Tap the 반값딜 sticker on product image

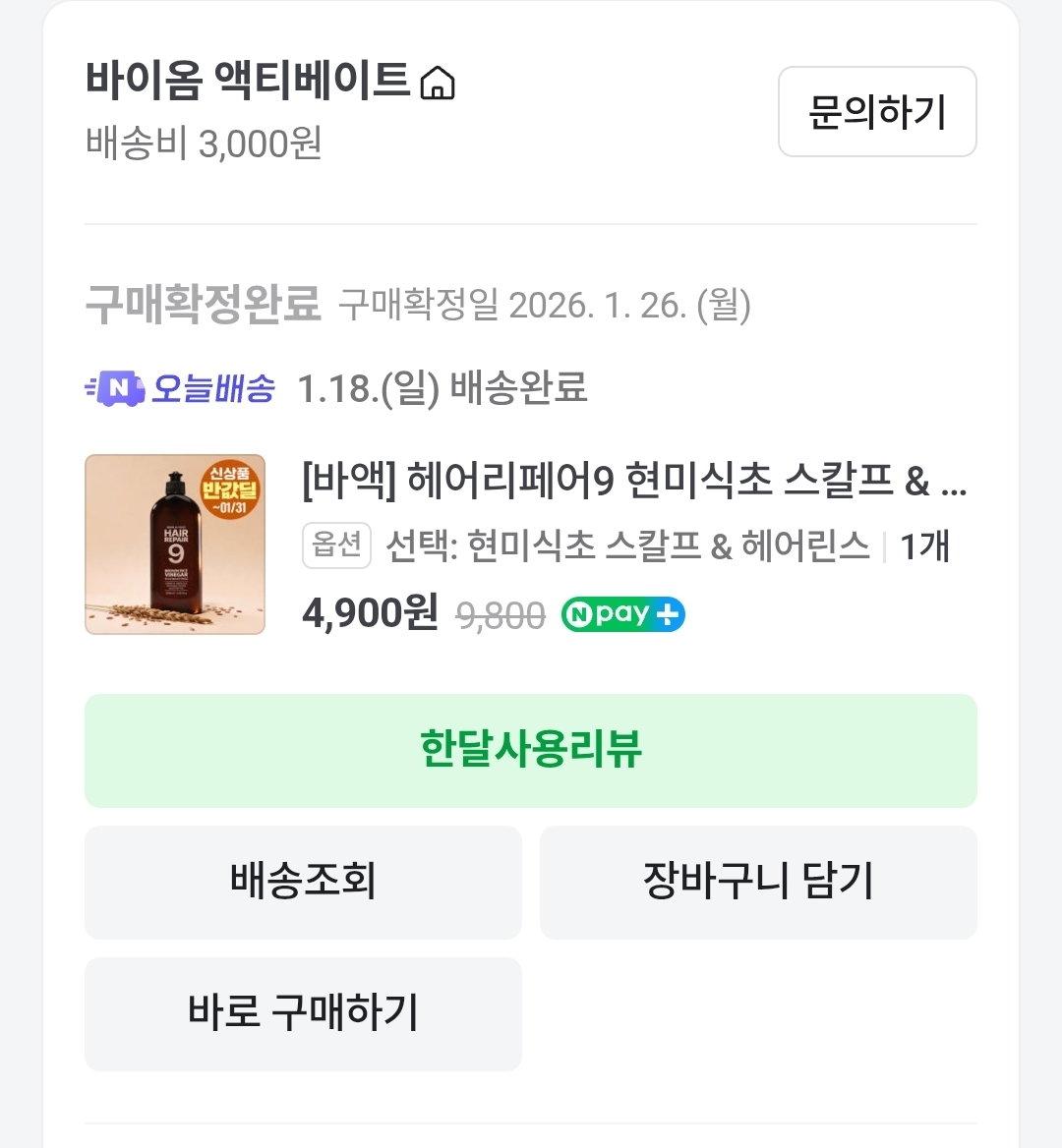(229, 489)
